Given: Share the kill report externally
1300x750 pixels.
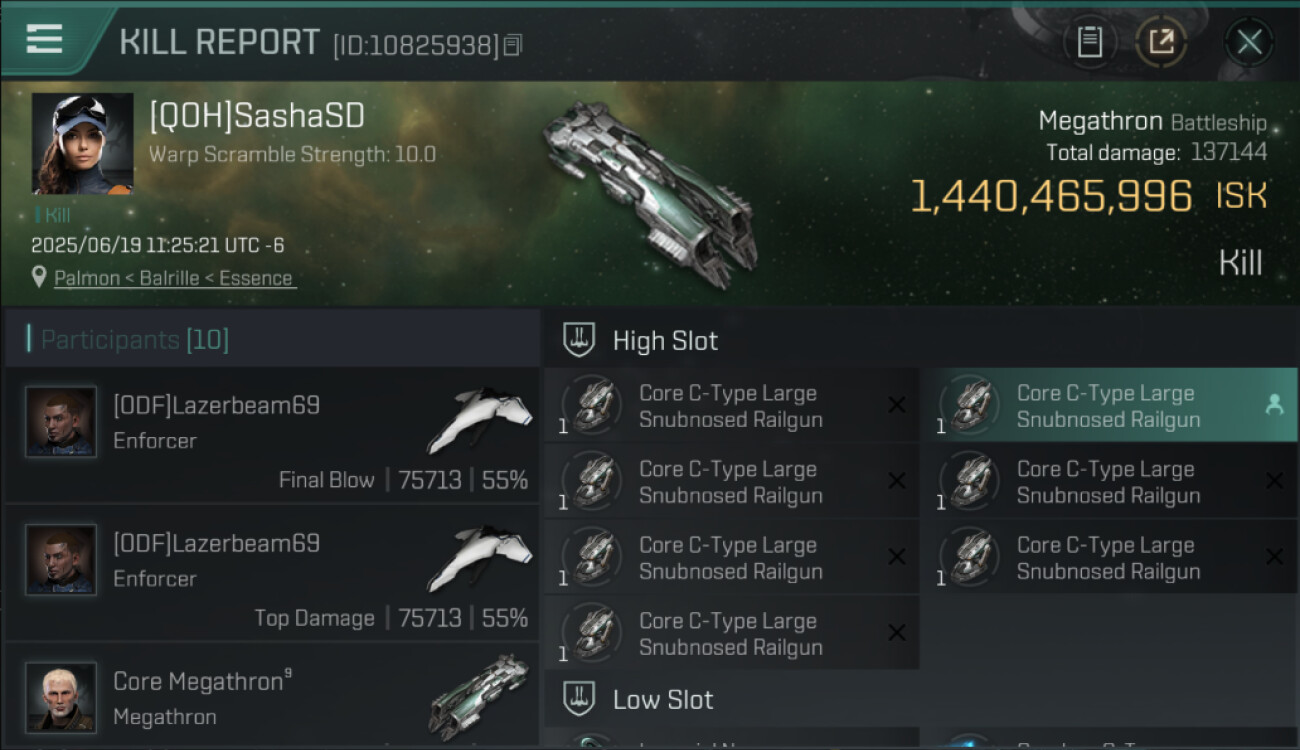Looking at the screenshot, I should [x=1160, y=42].
